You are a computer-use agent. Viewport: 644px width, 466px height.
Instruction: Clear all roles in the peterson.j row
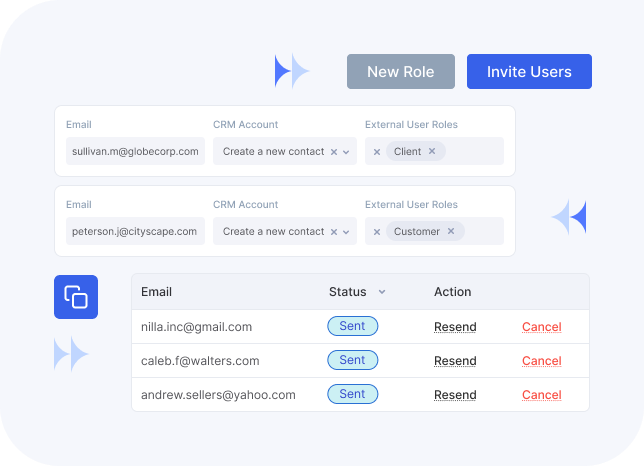[377, 232]
